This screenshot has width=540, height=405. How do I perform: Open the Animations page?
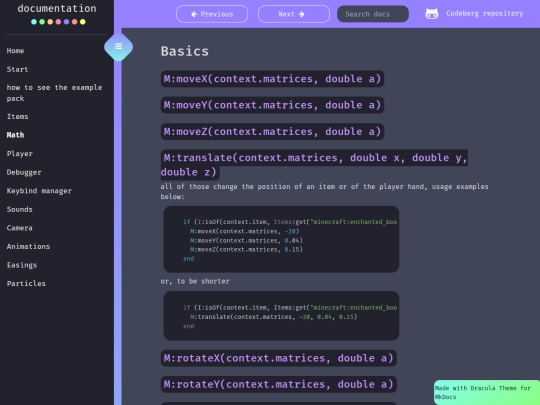click(x=28, y=247)
